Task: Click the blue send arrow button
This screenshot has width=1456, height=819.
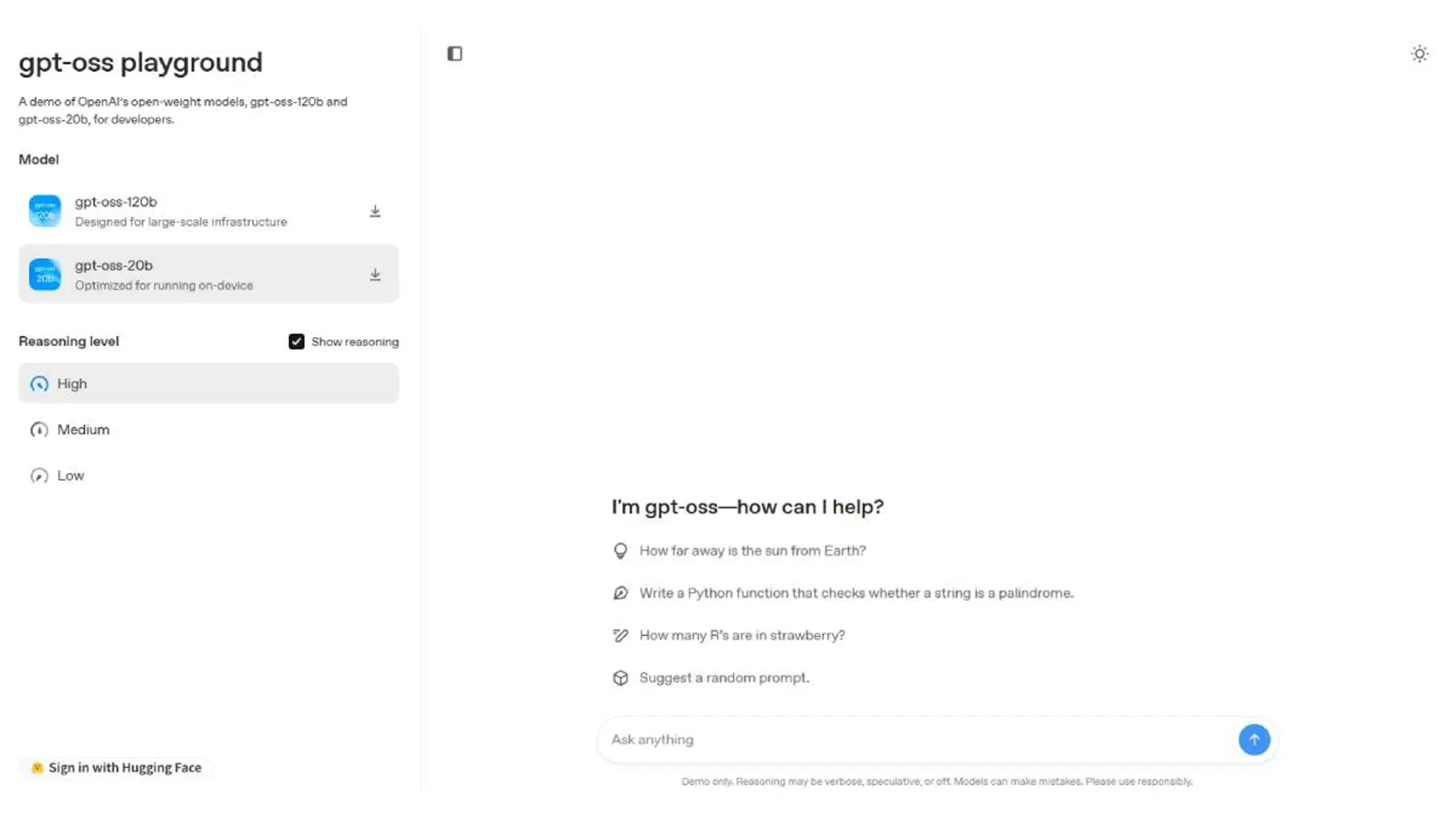Action: pos(1254,739)
